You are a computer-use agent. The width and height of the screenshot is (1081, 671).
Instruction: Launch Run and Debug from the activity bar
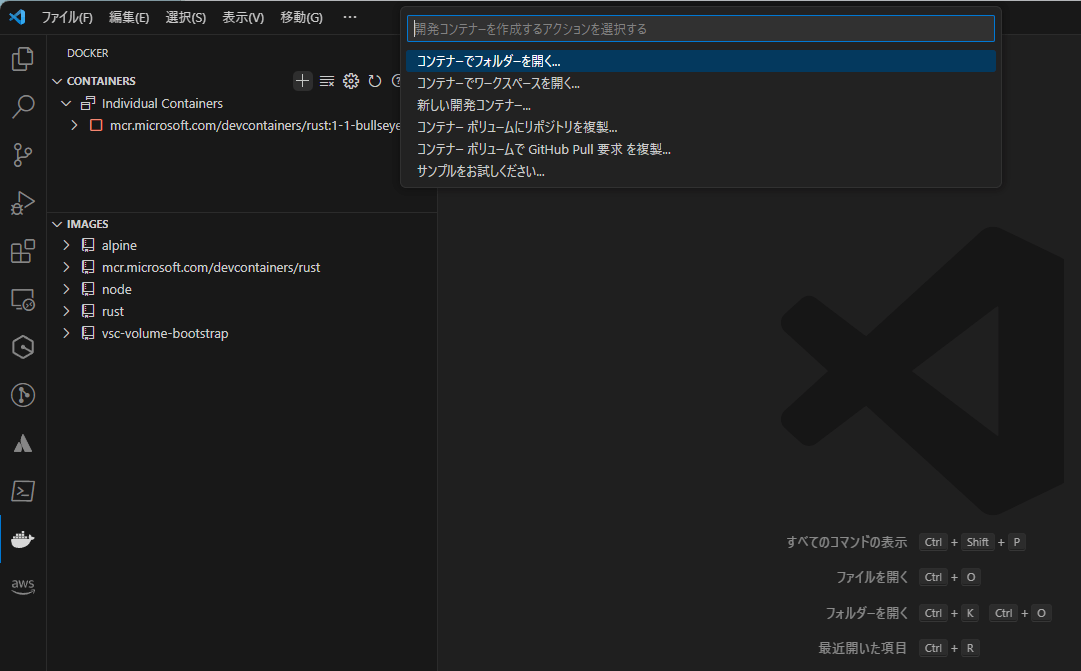tap(23, 203)
